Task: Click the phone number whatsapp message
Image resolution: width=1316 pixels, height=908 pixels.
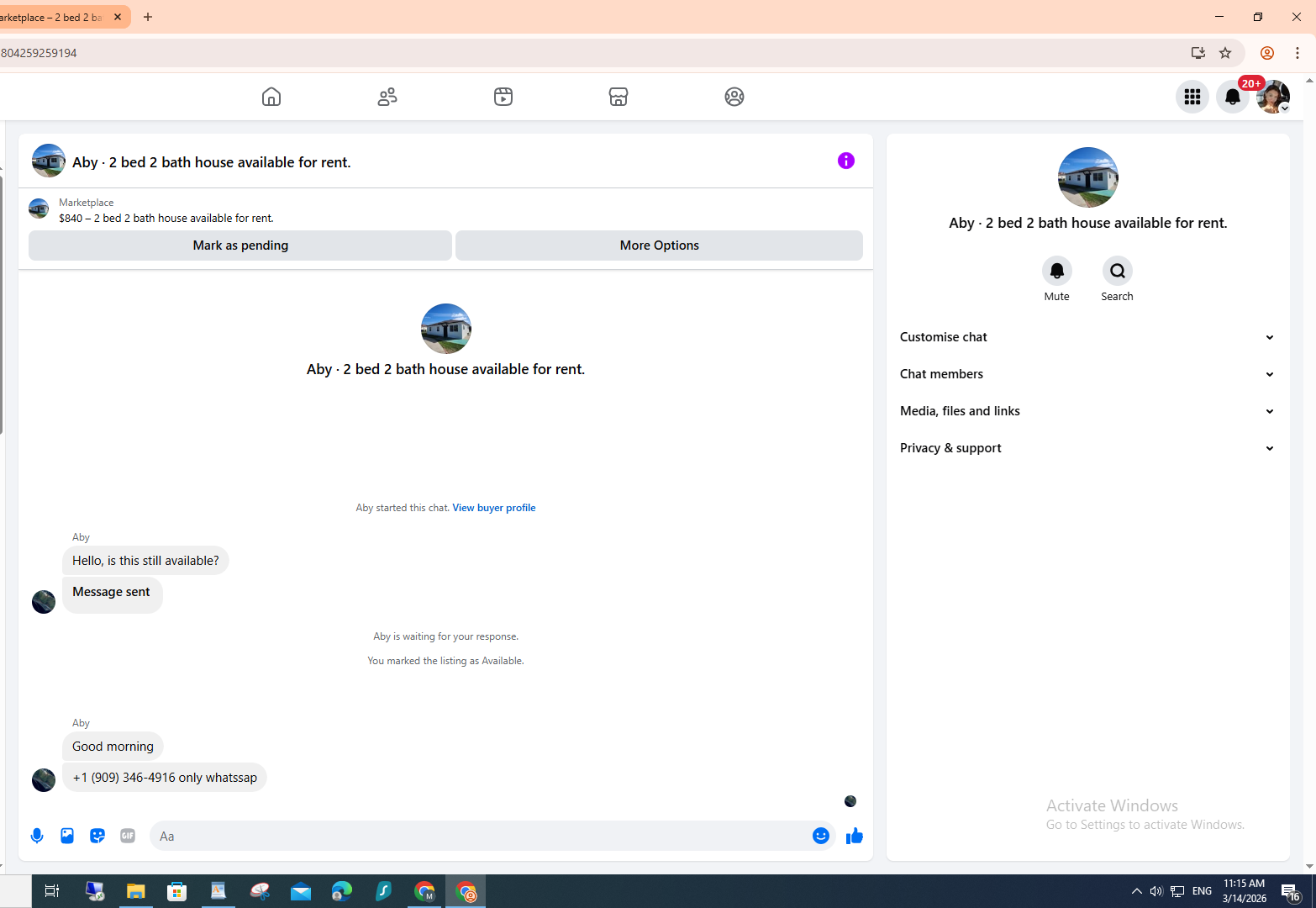Action: [x=165, y=778]
